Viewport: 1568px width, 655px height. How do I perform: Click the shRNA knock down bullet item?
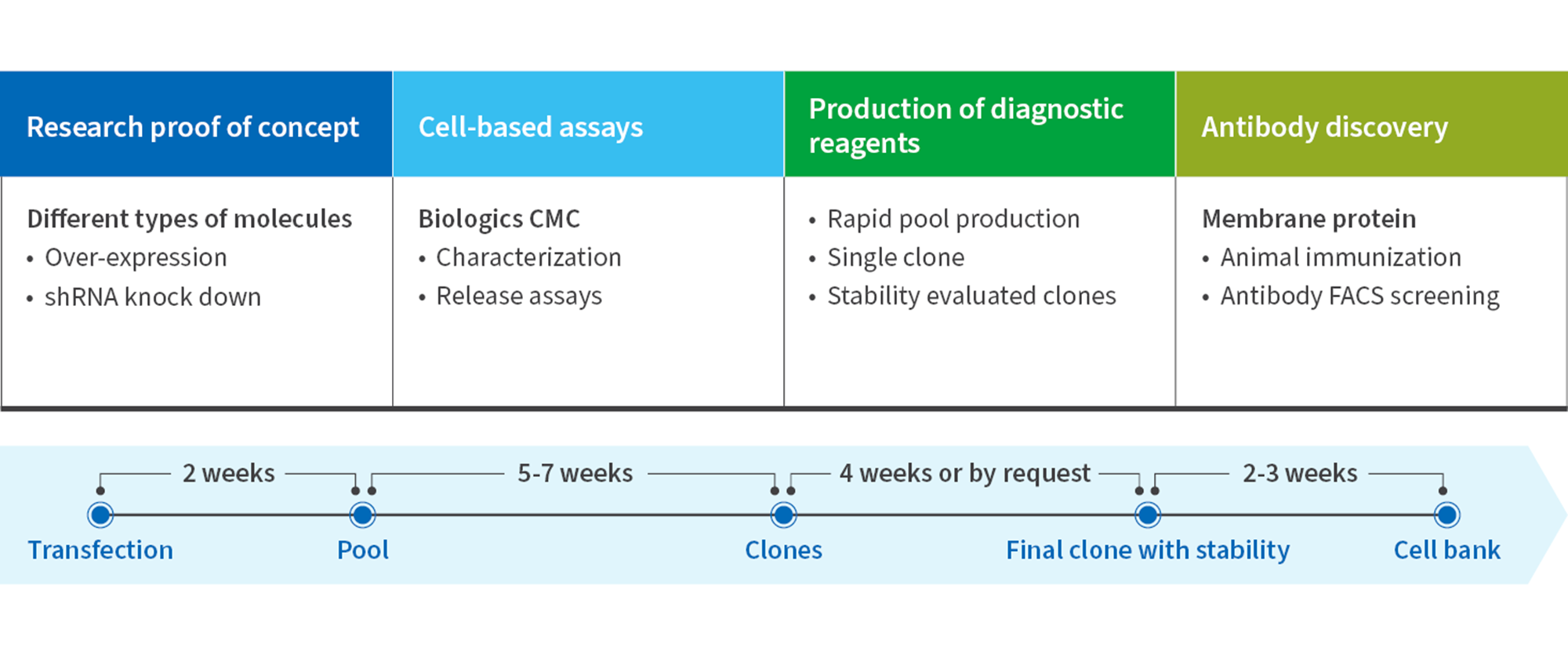(152, 297)
